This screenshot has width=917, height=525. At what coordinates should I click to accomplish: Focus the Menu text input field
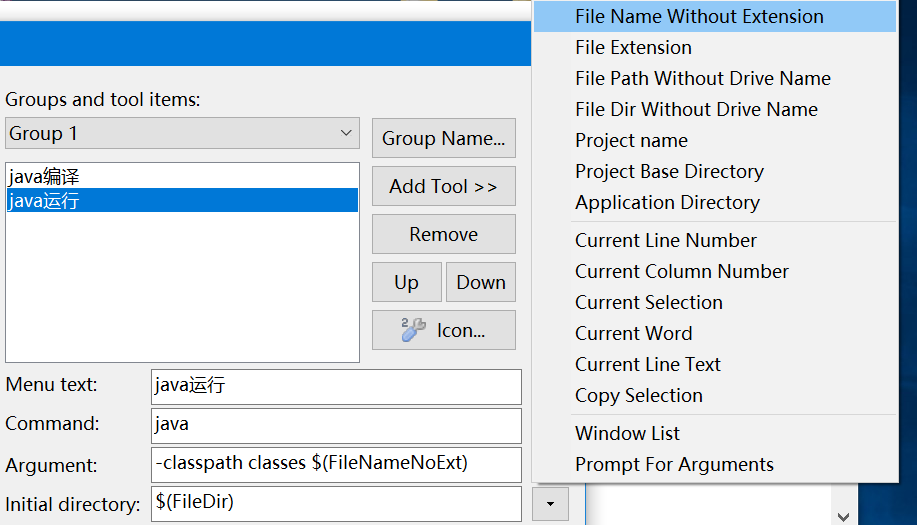(x=336, y=386)
